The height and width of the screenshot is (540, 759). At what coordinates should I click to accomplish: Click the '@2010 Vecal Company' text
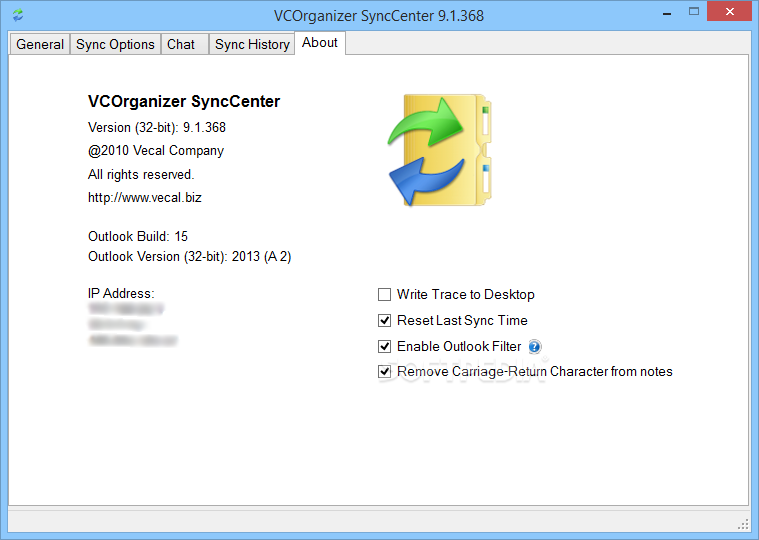[x=156, y=150]
